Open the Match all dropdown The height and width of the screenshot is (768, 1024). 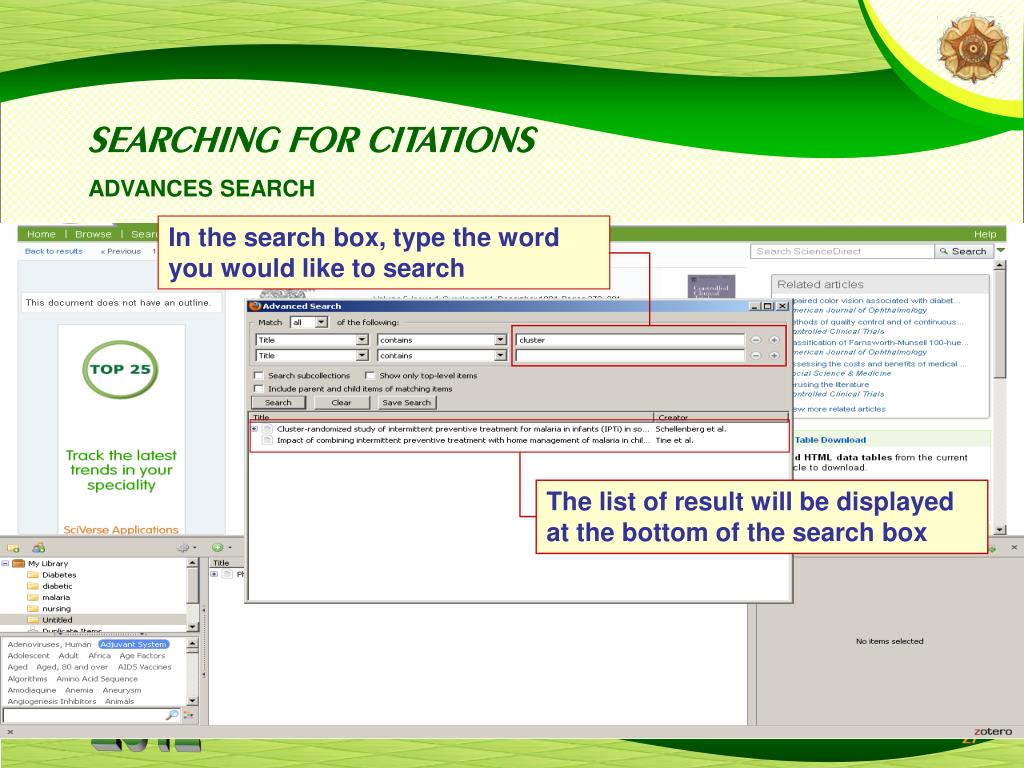pyautogui.click(x=309, y=323)
